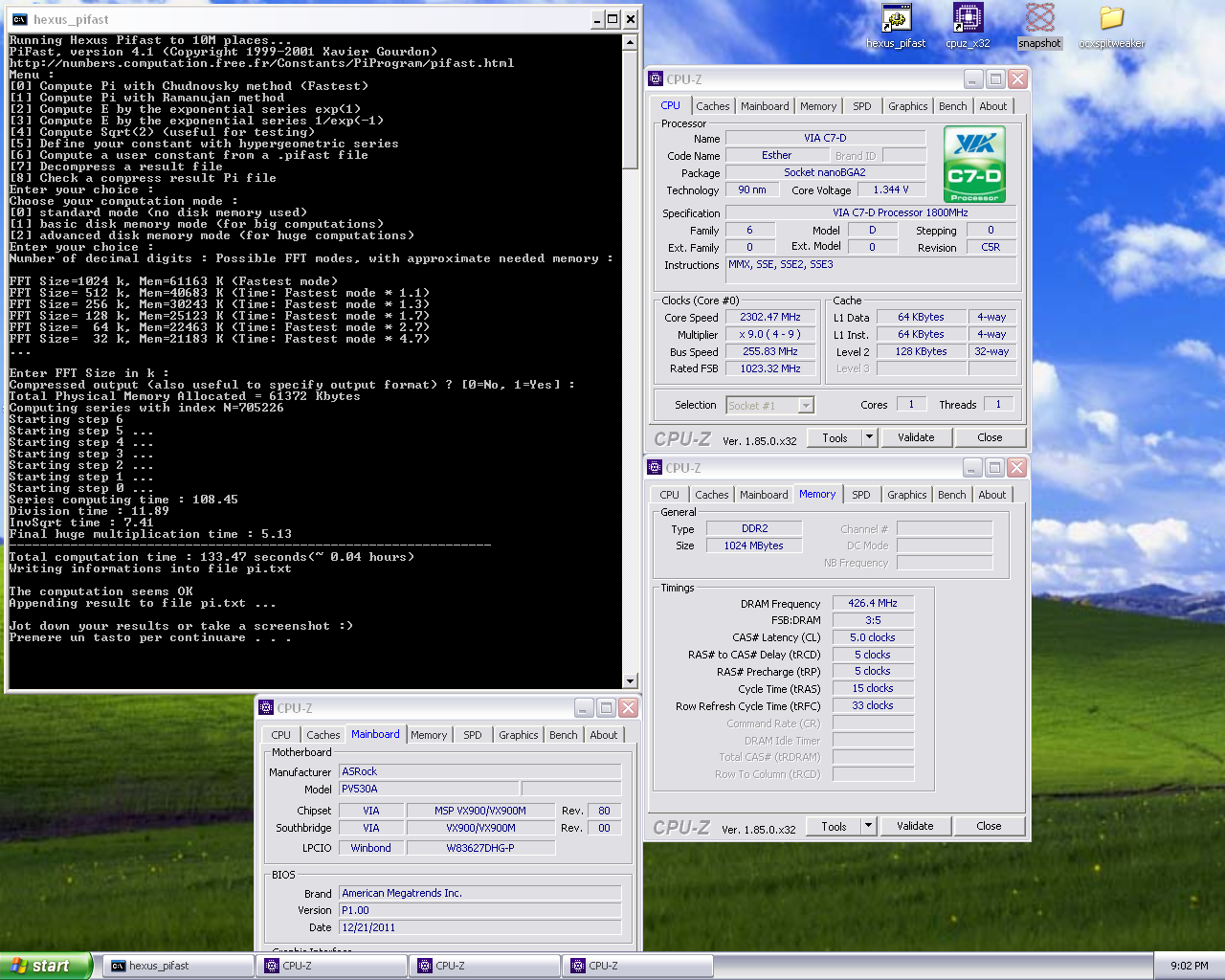Image resolution: width=1225 pixels, height=980 pixels.
Task: Open the ocxspitweaker folder icon
Action: (1111, 18)
